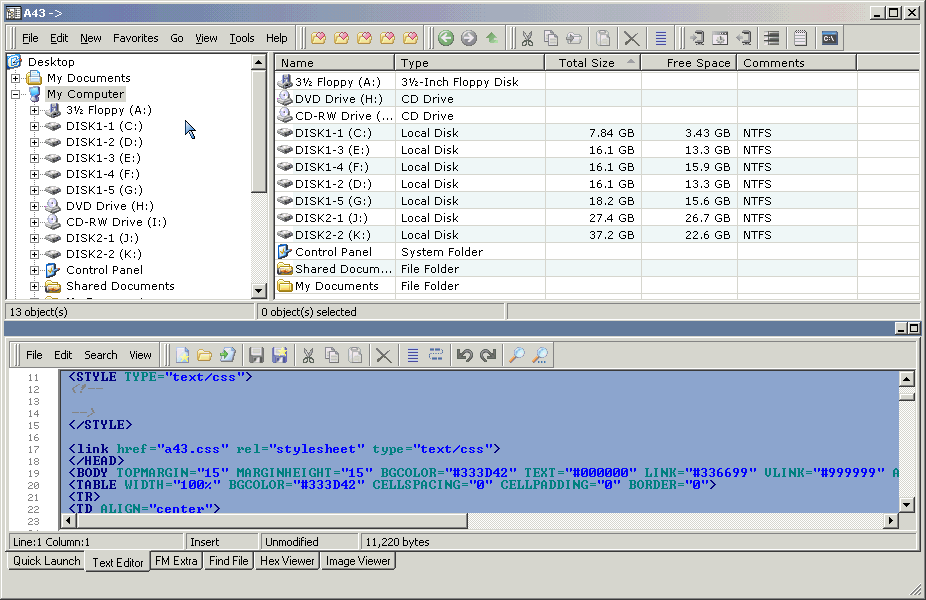Viewport: 926px width, 600px height.
Task: Click the green Up folder arrow
Action: point(491,39)
